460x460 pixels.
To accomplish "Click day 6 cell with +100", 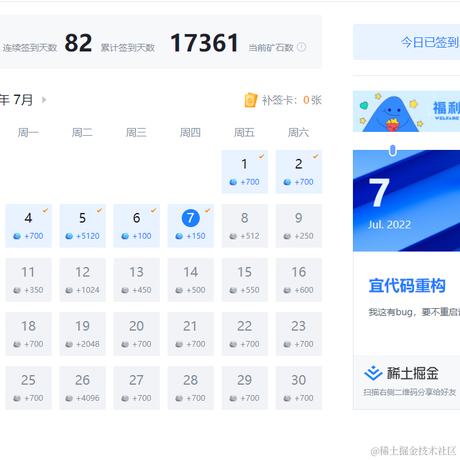I will point(137,226).
